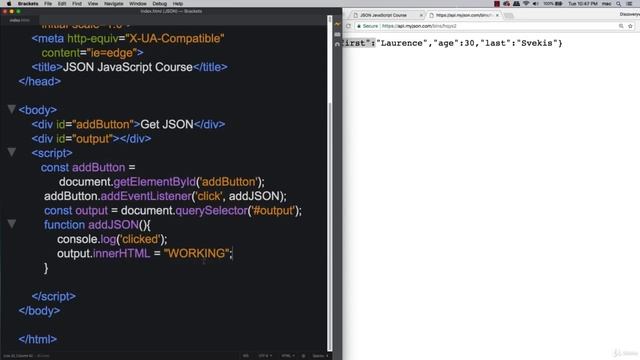This screenshot has height=360, width=640.
Task: Click the Chrome profile name at top right
Action: [629, 15]
